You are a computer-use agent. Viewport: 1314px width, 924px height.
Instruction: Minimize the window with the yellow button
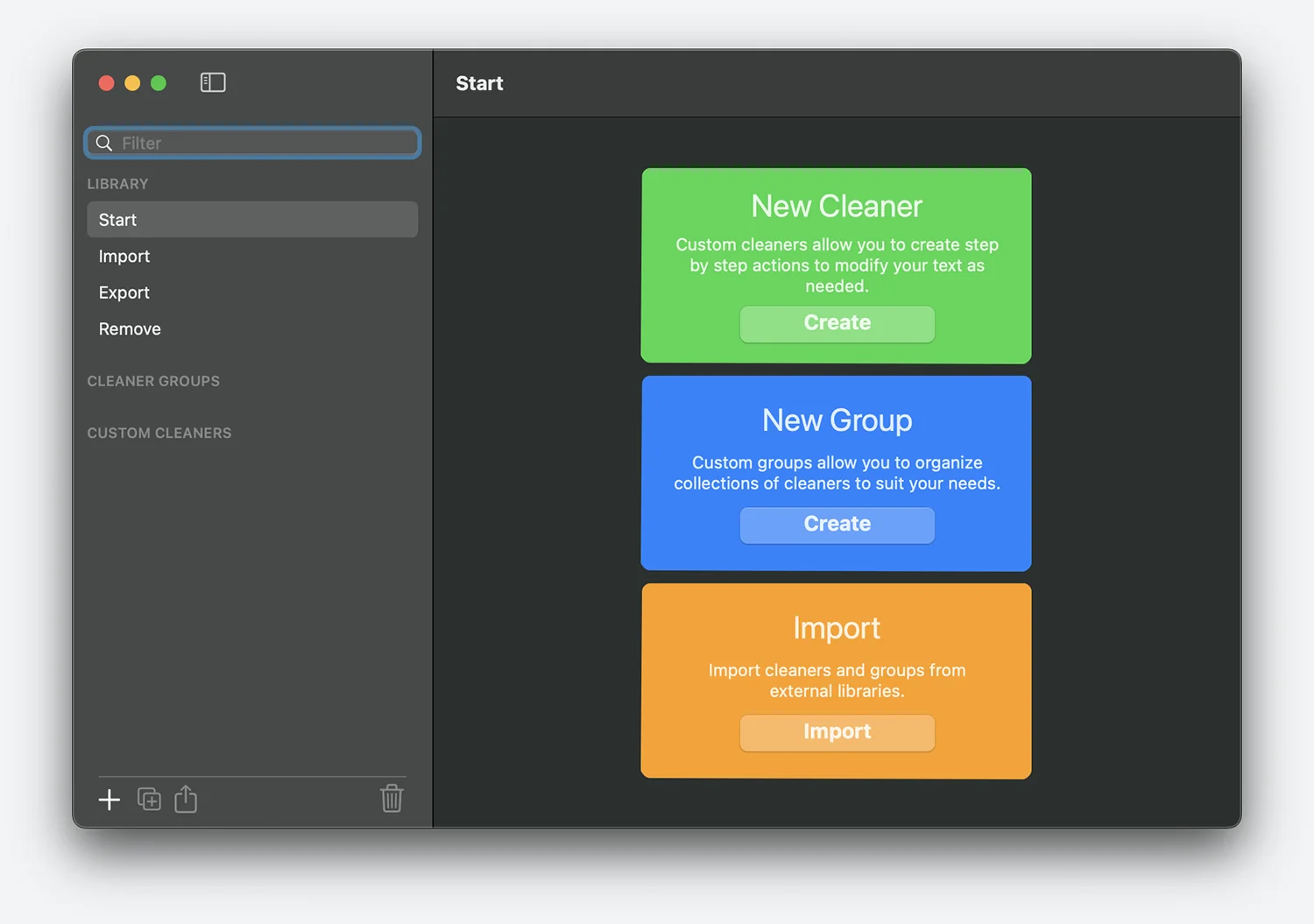click(x=132, y=83)
